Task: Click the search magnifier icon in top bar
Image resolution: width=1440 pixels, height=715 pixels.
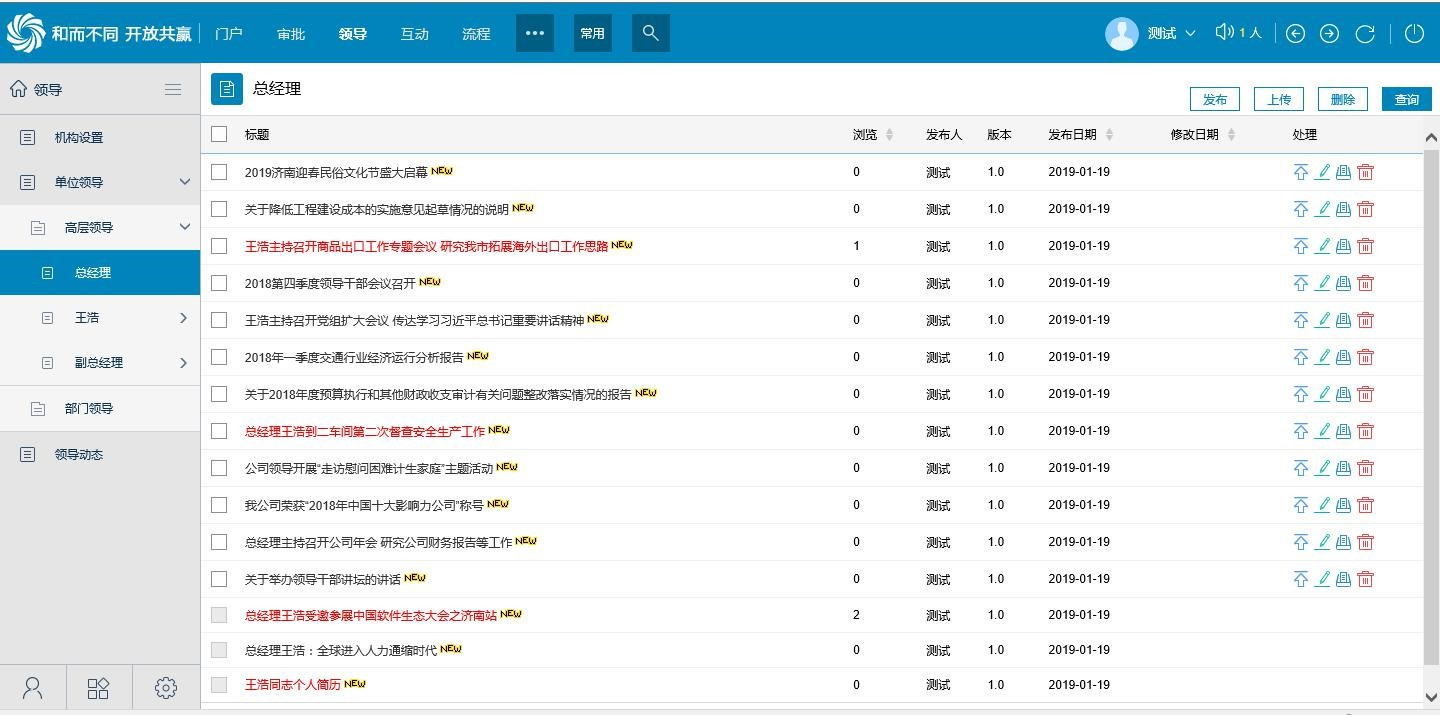Action: pyautogui.click(x=650, y=33)
